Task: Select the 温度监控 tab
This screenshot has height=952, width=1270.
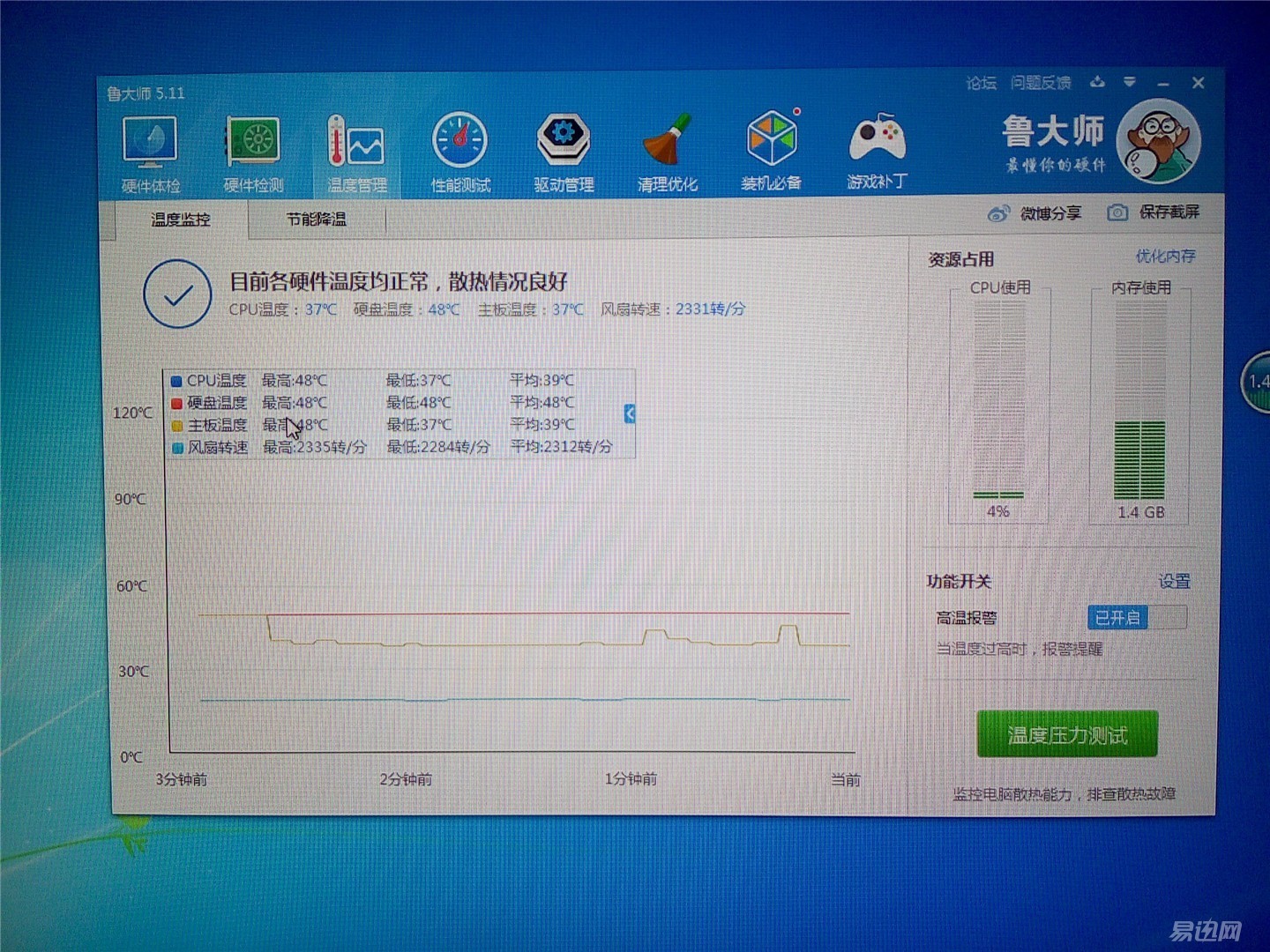Action: [x=181, y=219]
